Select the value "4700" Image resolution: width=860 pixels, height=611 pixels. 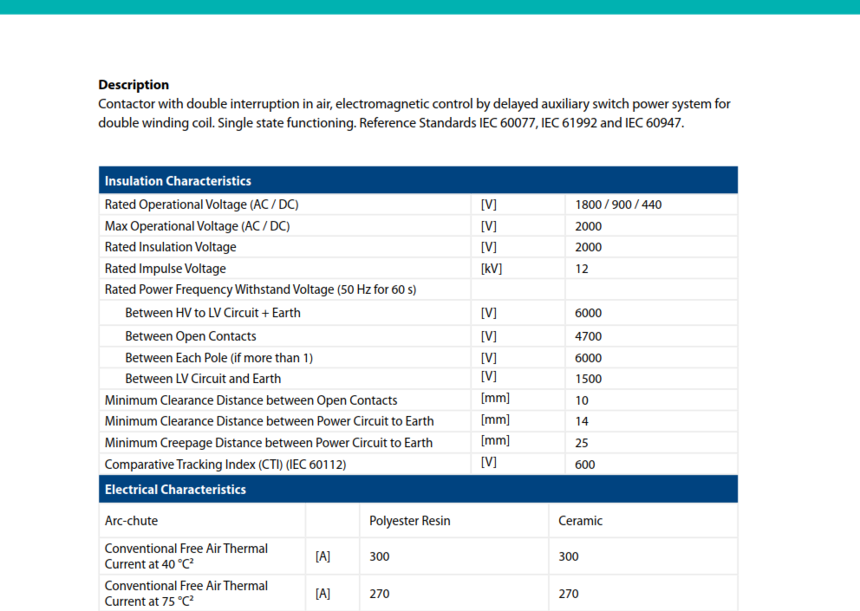coord(588,336)
